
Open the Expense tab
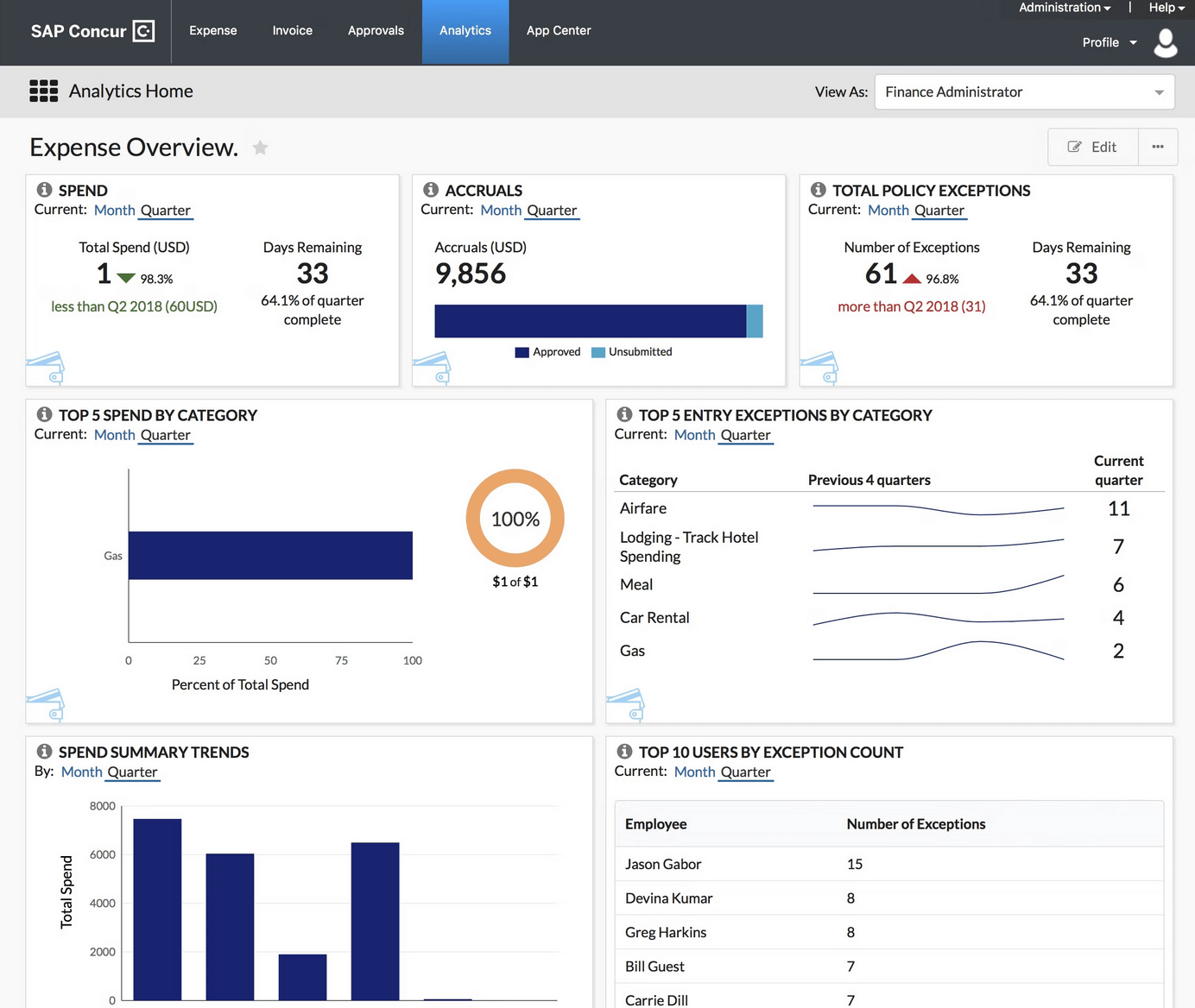coord(213,31)
